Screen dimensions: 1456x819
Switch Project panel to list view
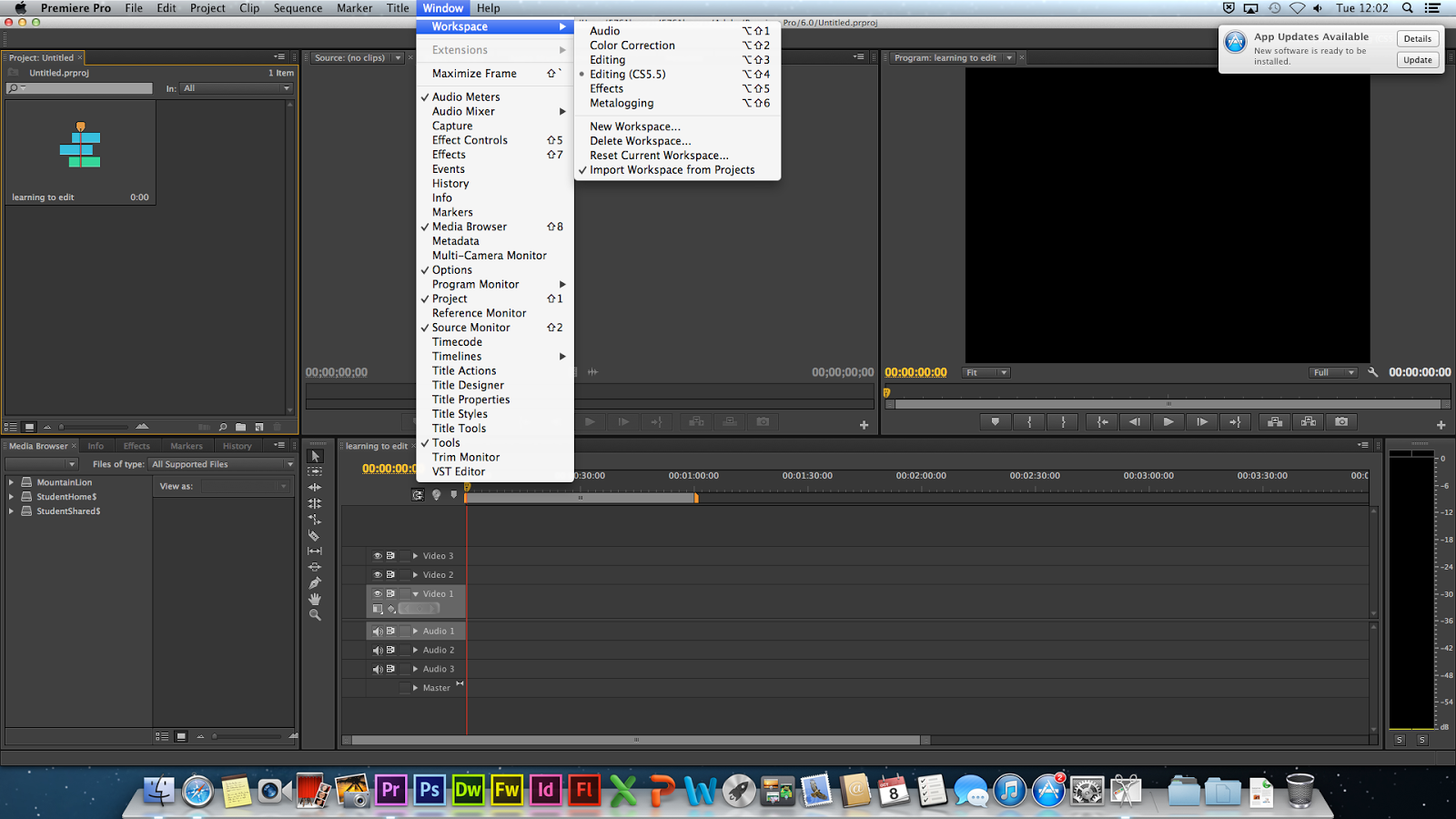click(x=11, y=427)
